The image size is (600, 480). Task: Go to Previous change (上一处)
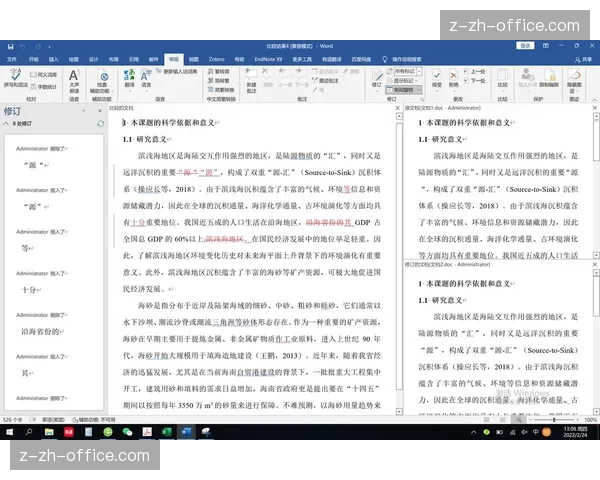pos(474,72)
